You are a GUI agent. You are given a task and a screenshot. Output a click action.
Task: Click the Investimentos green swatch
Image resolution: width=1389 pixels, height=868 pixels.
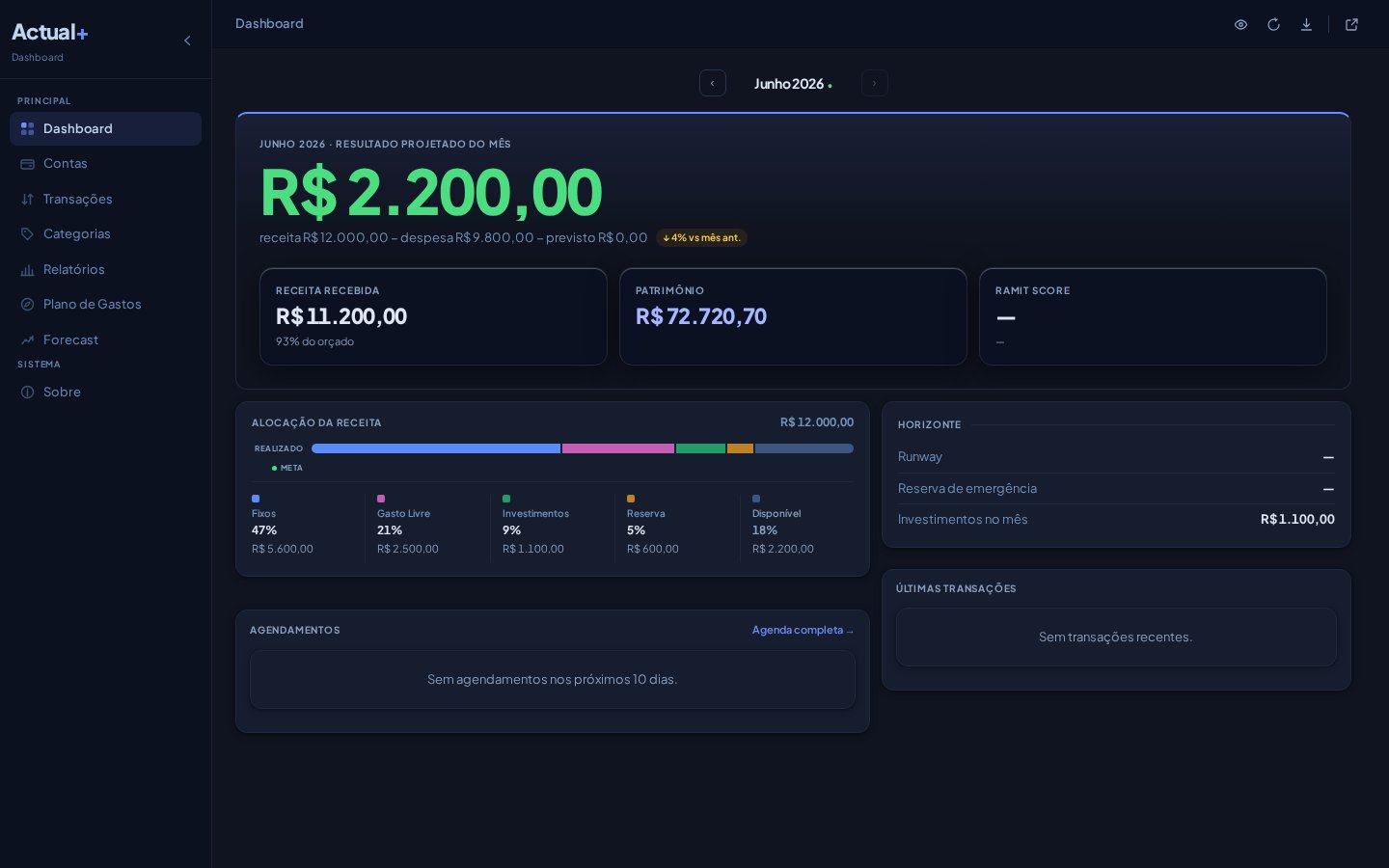506,499
